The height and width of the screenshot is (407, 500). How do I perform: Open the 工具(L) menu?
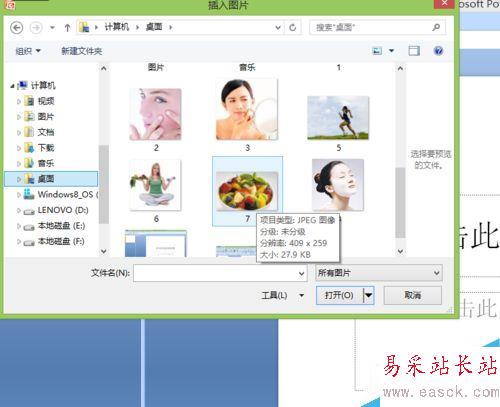(283, 295)
